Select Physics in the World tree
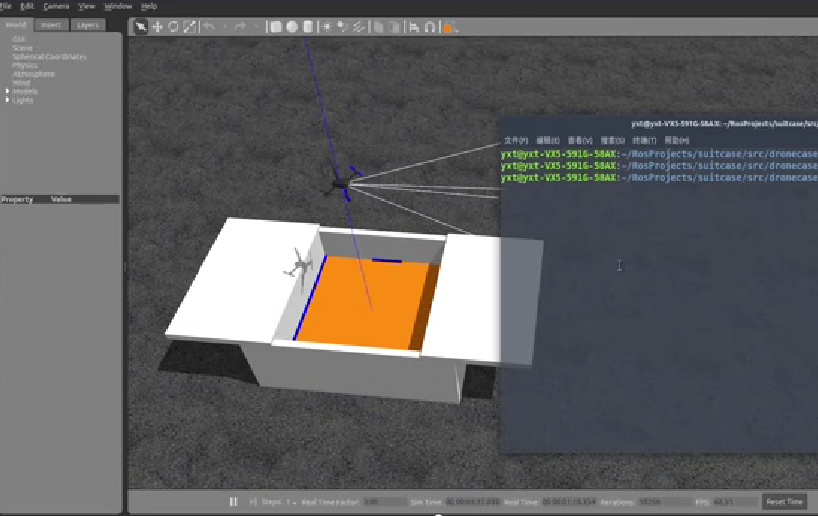 [25, 65]
